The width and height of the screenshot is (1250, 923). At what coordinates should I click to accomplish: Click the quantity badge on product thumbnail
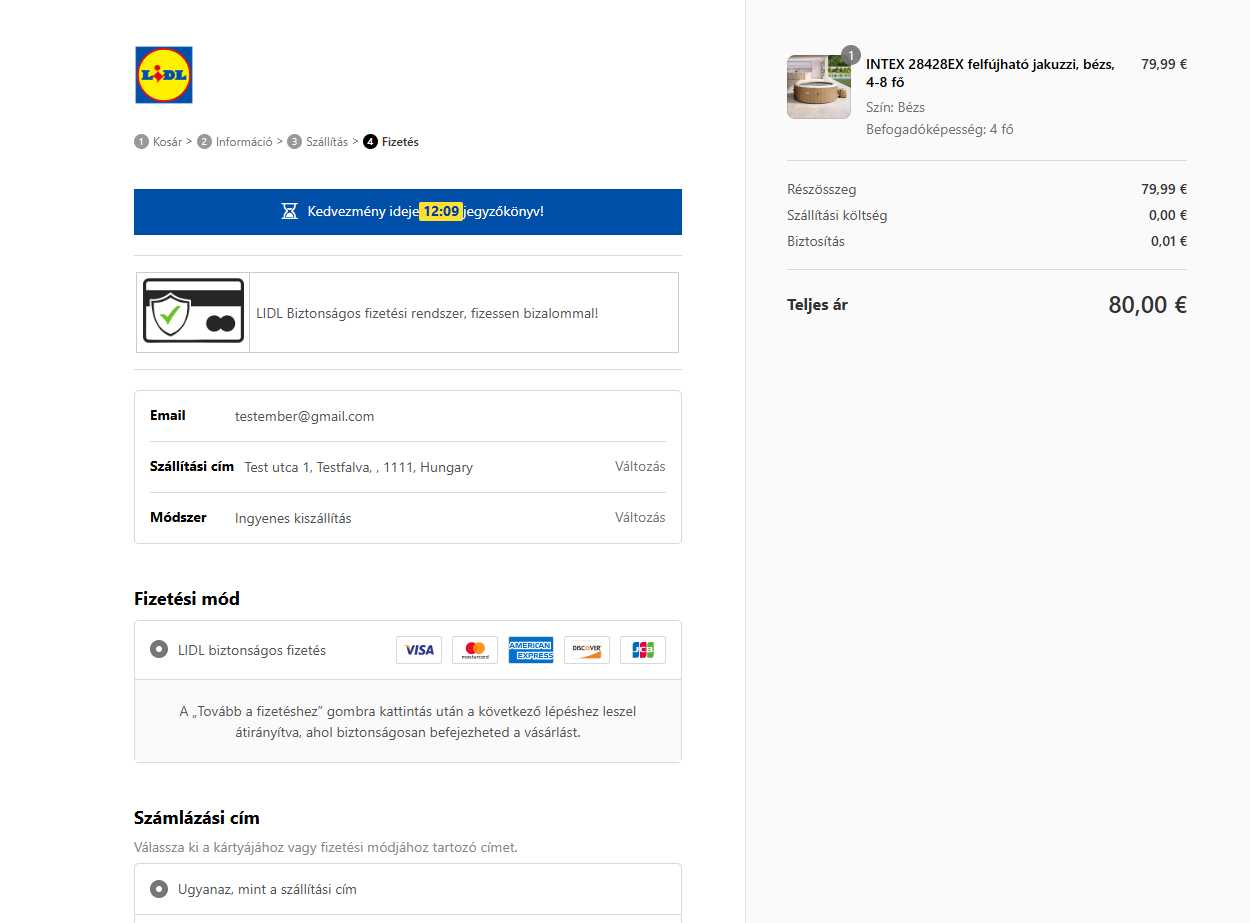850,55
